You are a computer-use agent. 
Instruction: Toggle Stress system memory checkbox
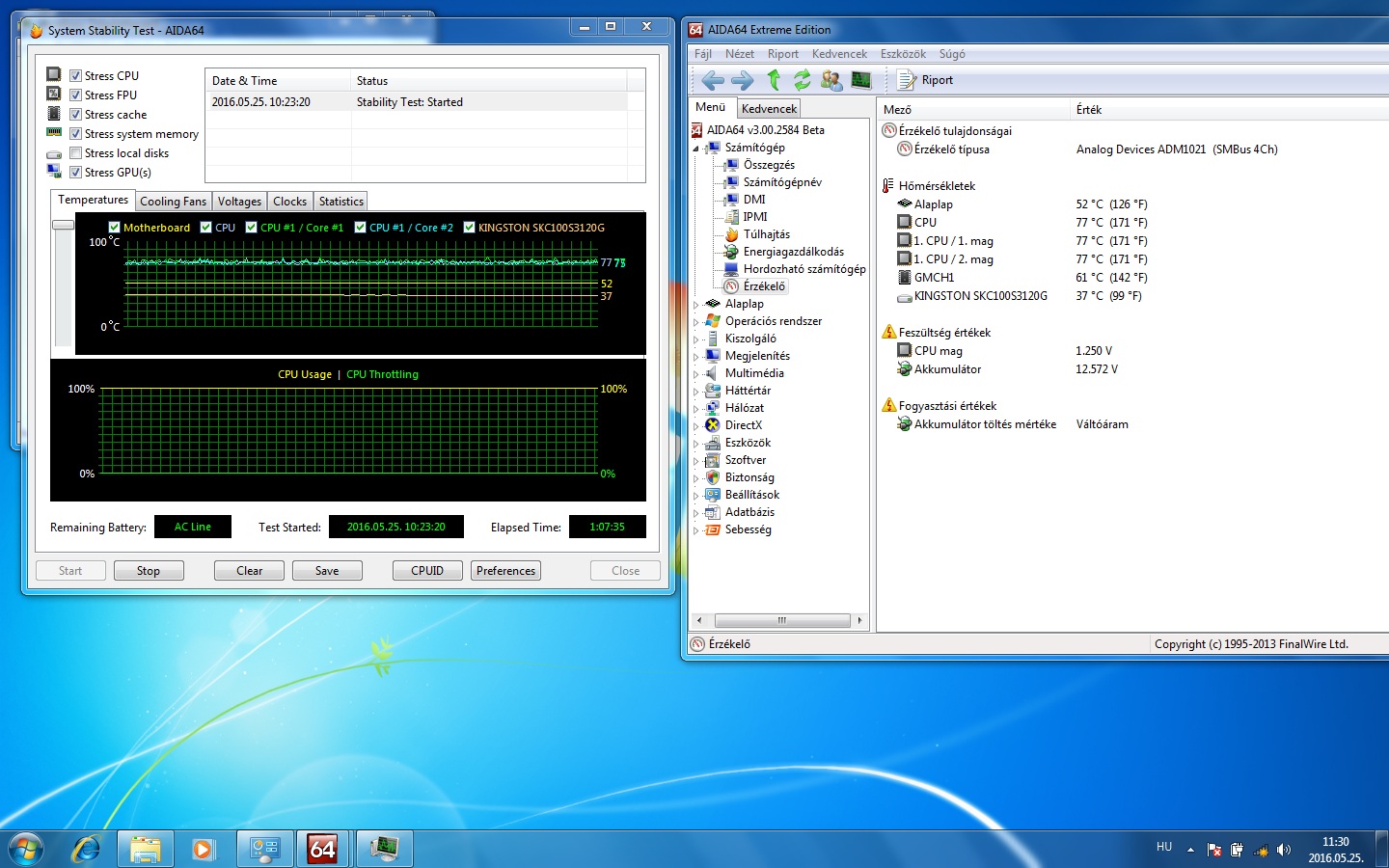(75, 134)
